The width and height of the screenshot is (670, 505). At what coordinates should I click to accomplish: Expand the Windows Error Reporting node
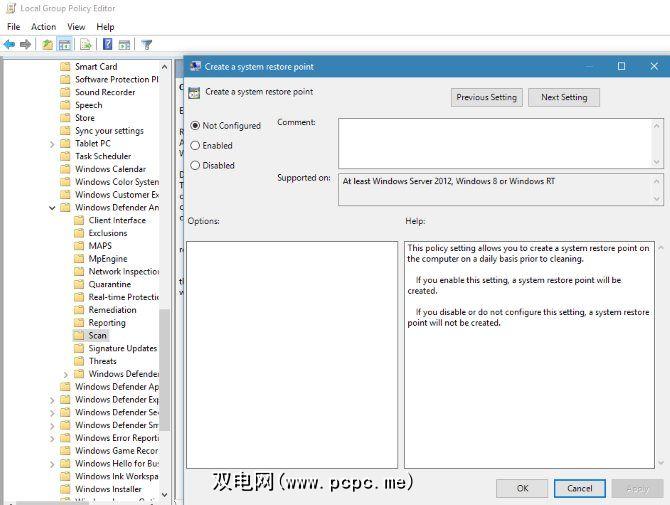(52, 439)
